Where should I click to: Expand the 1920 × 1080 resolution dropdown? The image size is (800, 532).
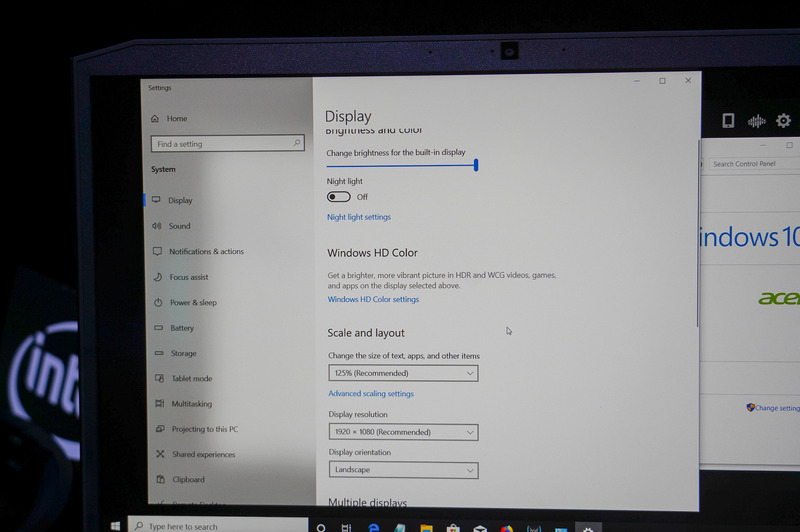[403, 432]
